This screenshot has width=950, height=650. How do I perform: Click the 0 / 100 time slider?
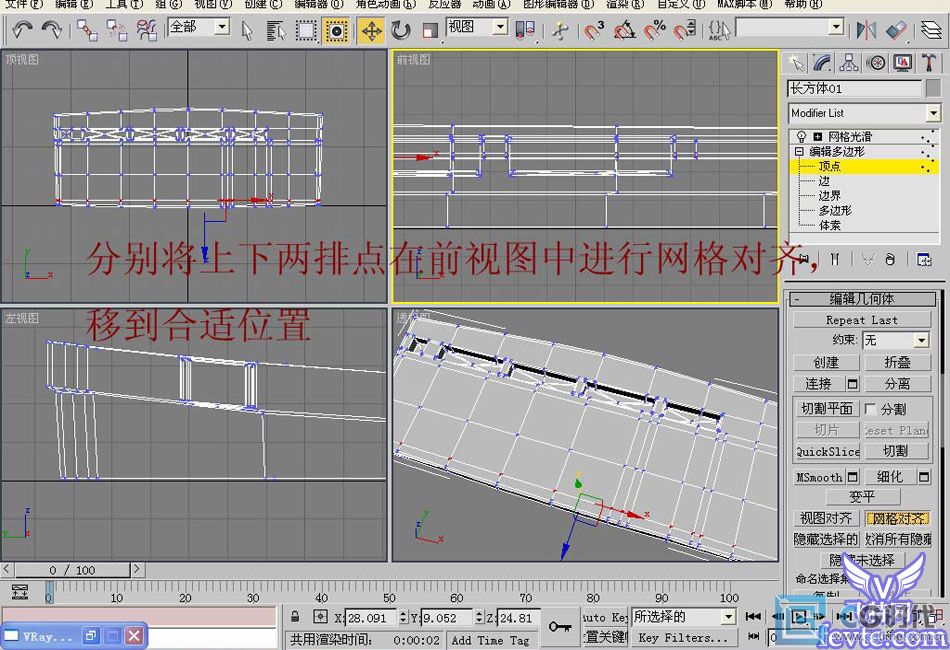tap(72, 570)
